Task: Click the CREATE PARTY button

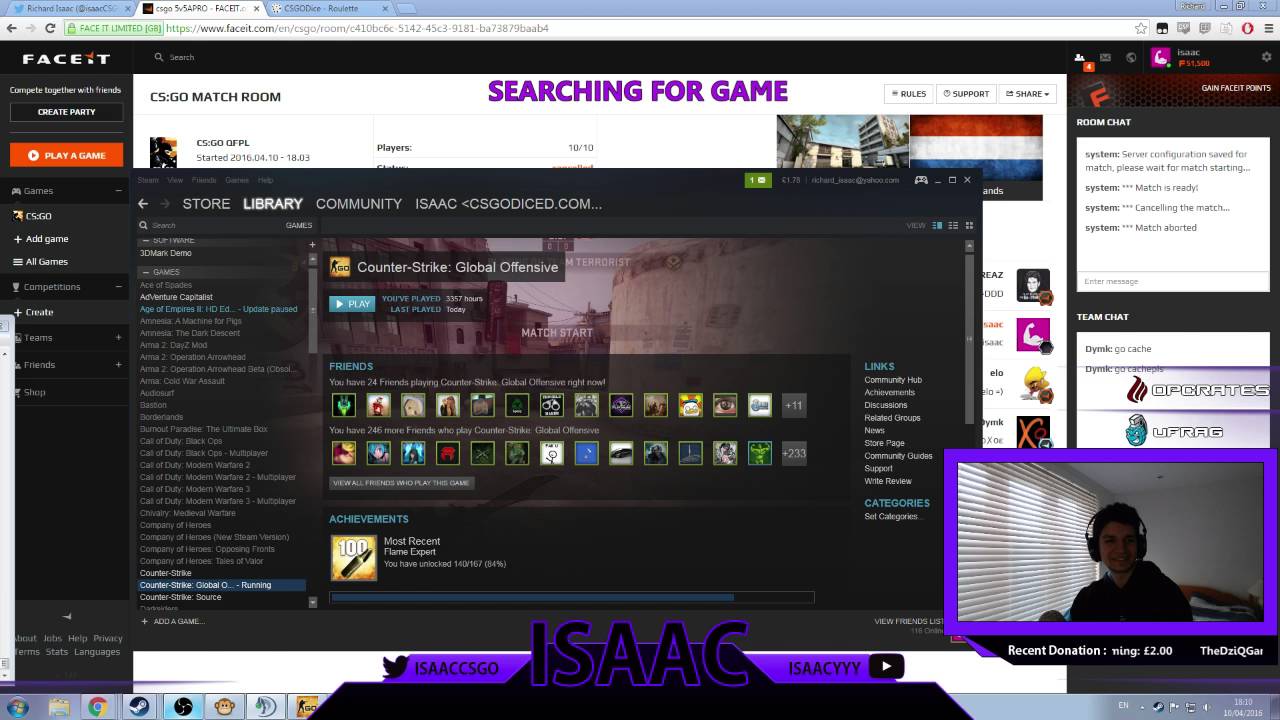Action: click(x=66, y=112)
